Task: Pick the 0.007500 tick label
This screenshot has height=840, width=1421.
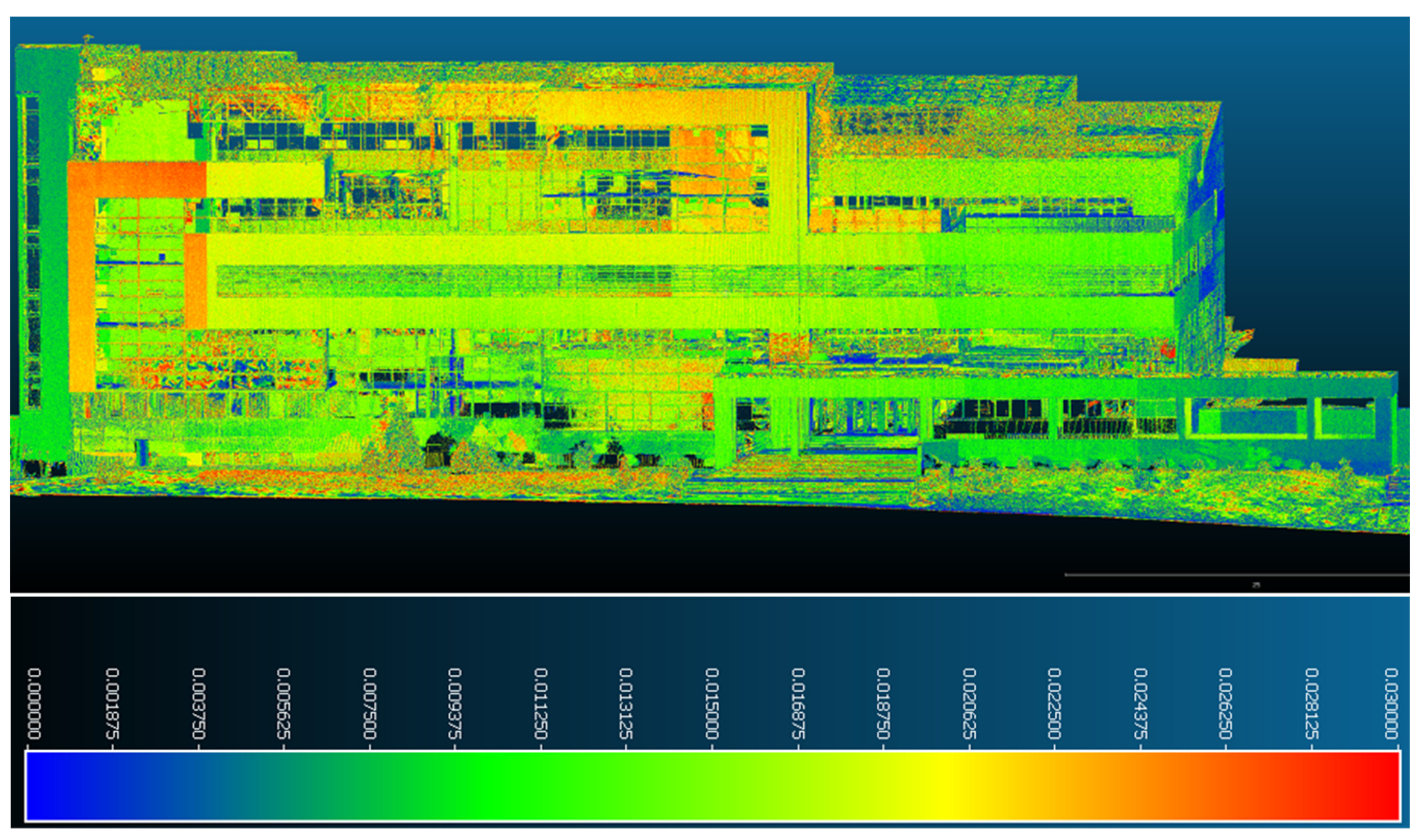Action: 369,704
